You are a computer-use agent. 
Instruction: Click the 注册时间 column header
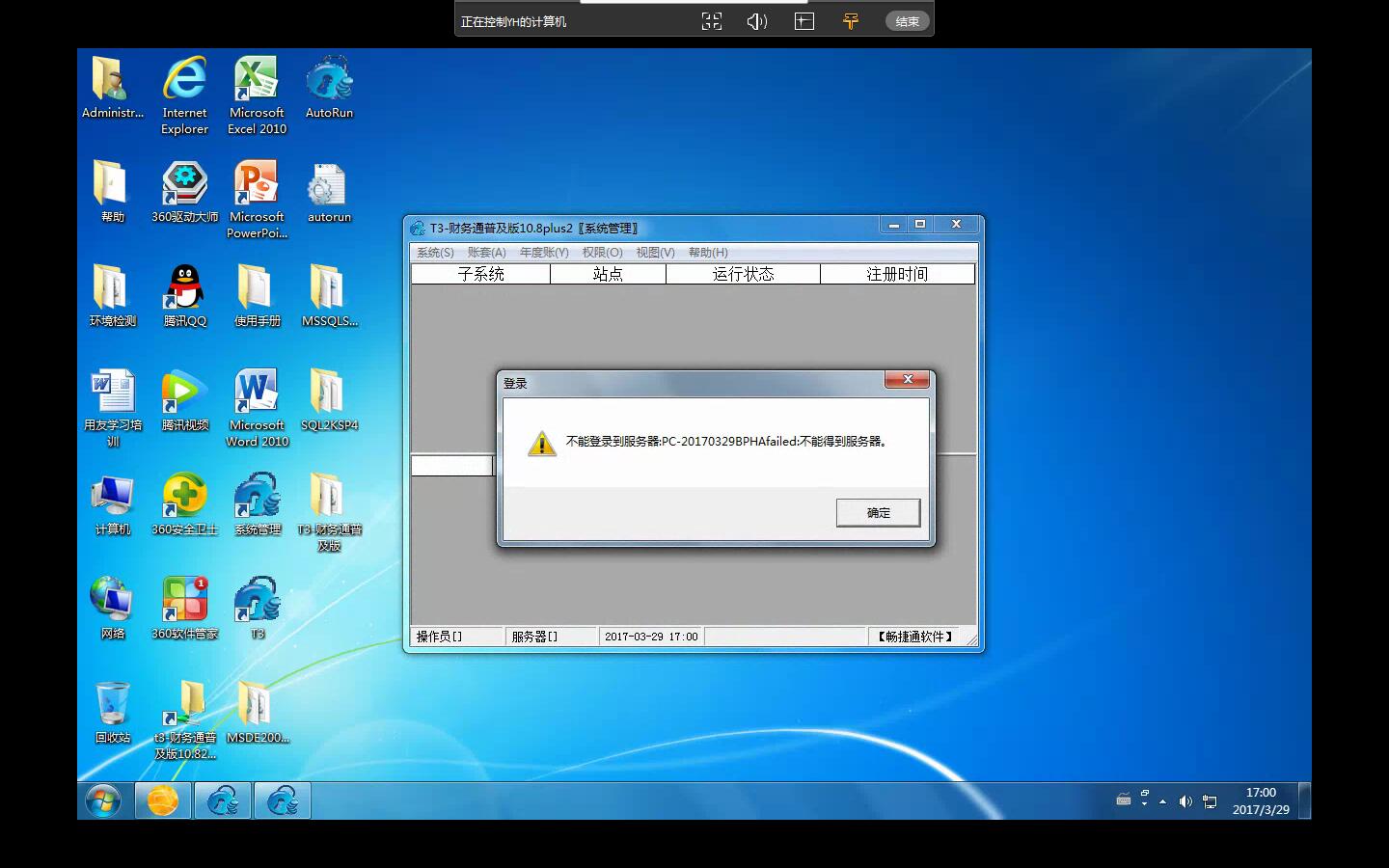[897, 274]
